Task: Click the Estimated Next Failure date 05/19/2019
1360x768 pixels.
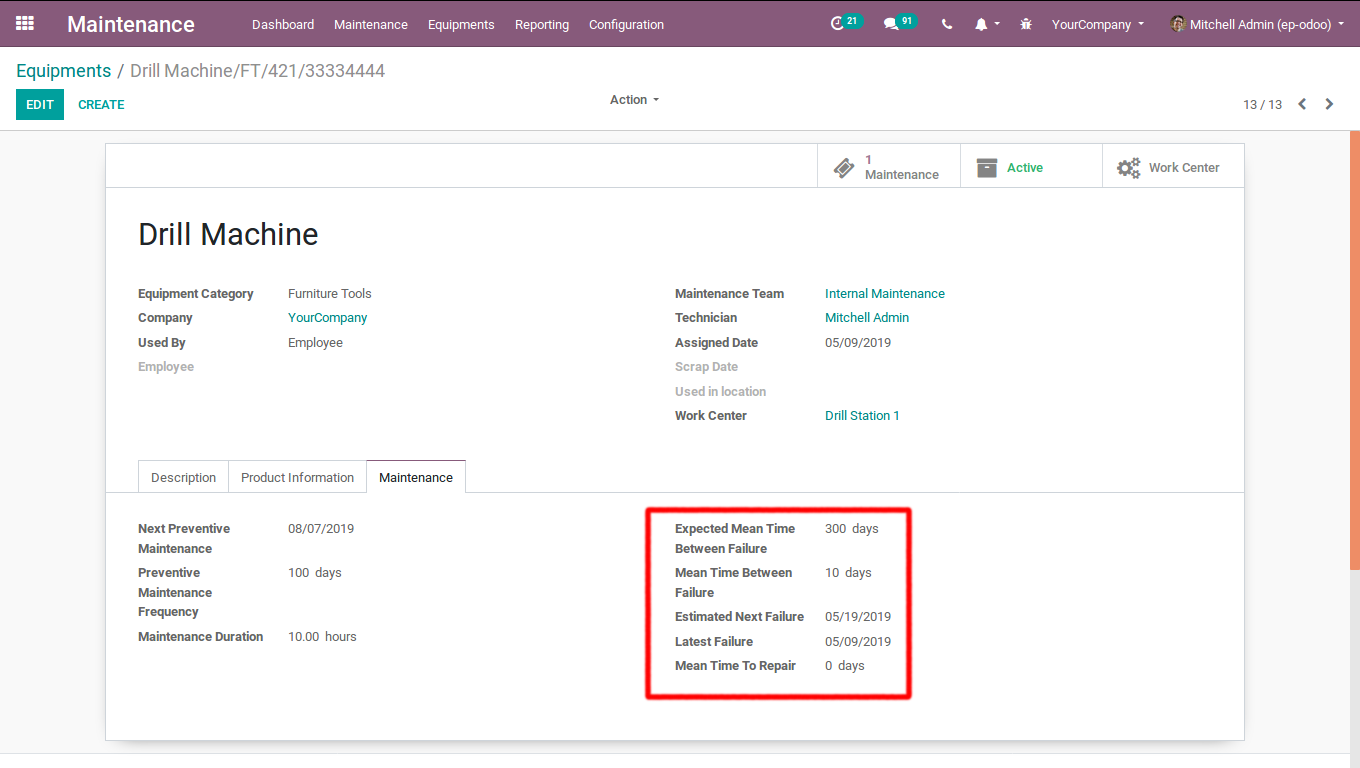Action: click(858, 617)
